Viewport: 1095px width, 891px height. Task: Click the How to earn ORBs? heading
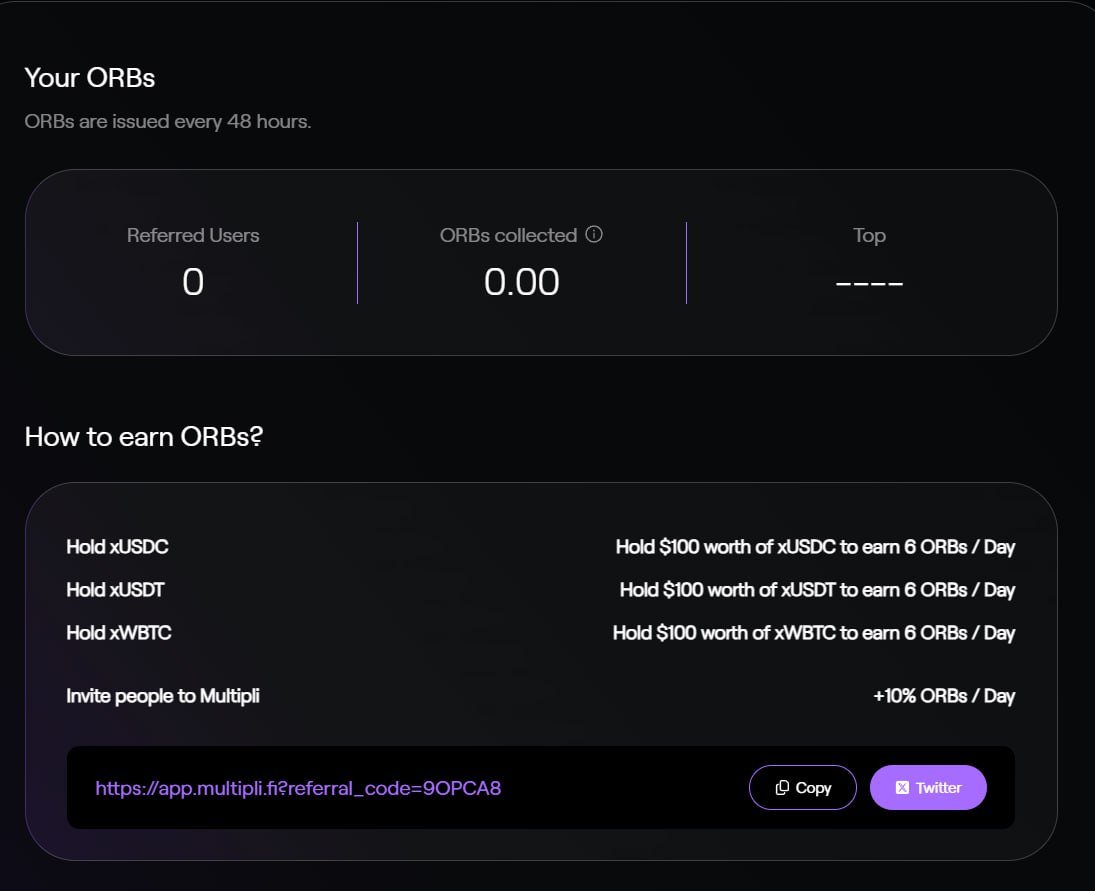pyautogui.click(x=143, y=437)
